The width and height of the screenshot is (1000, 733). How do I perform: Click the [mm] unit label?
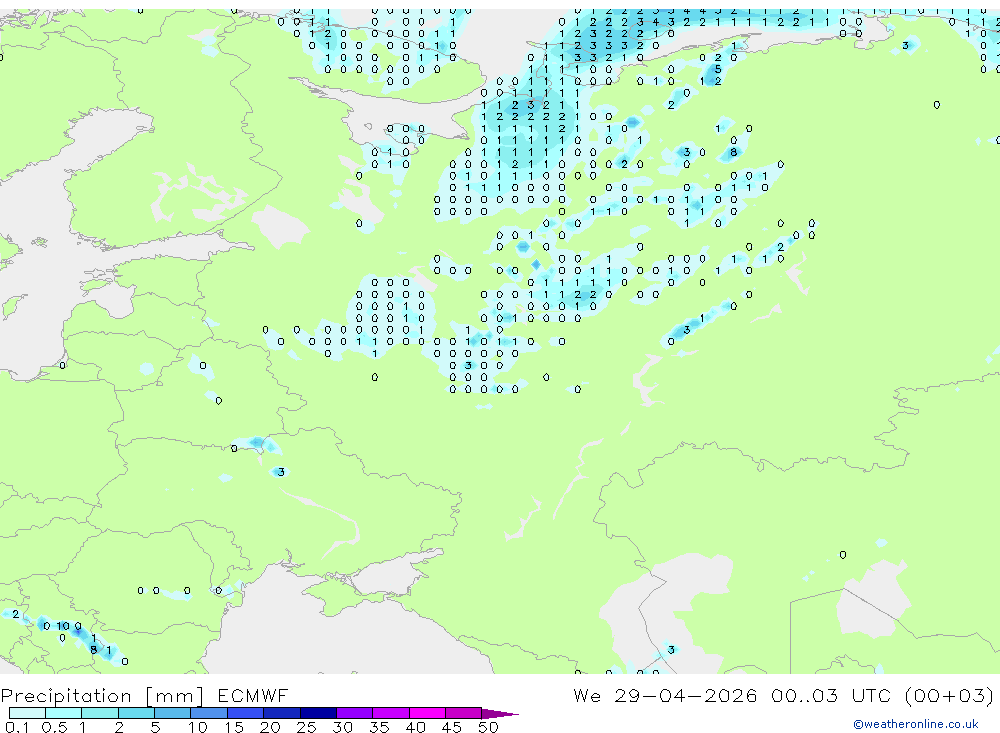pos(175,696)
